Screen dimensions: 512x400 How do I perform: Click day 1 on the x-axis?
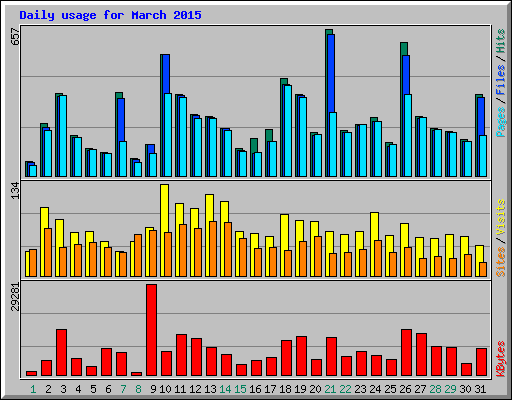coord(33,389)
